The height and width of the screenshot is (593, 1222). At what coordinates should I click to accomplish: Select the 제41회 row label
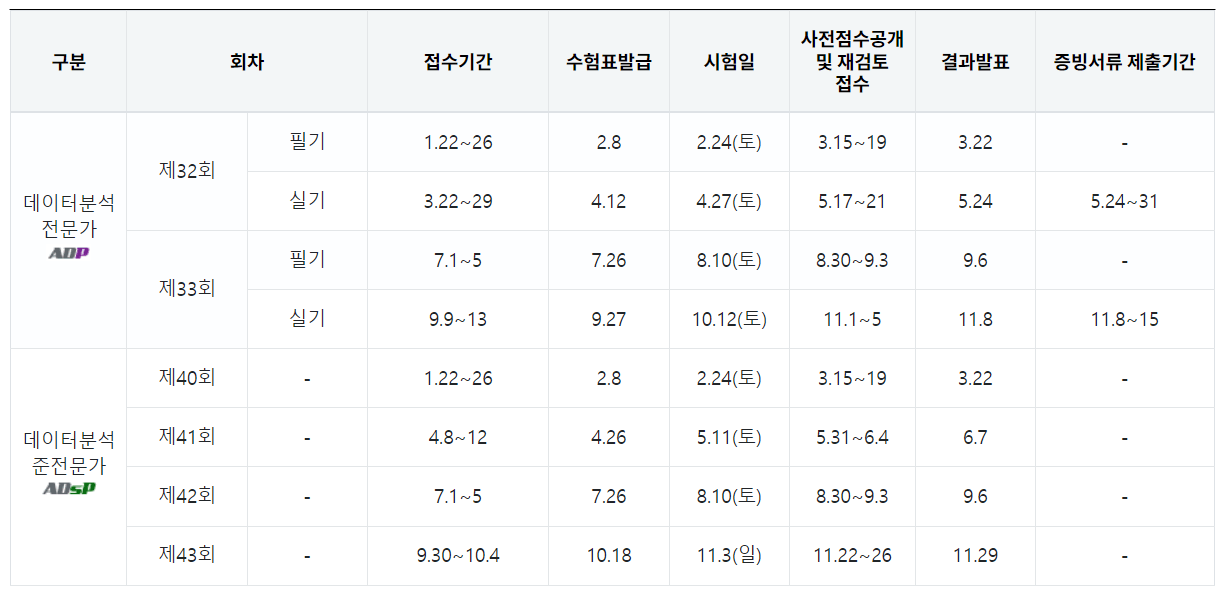click(187, 437)
